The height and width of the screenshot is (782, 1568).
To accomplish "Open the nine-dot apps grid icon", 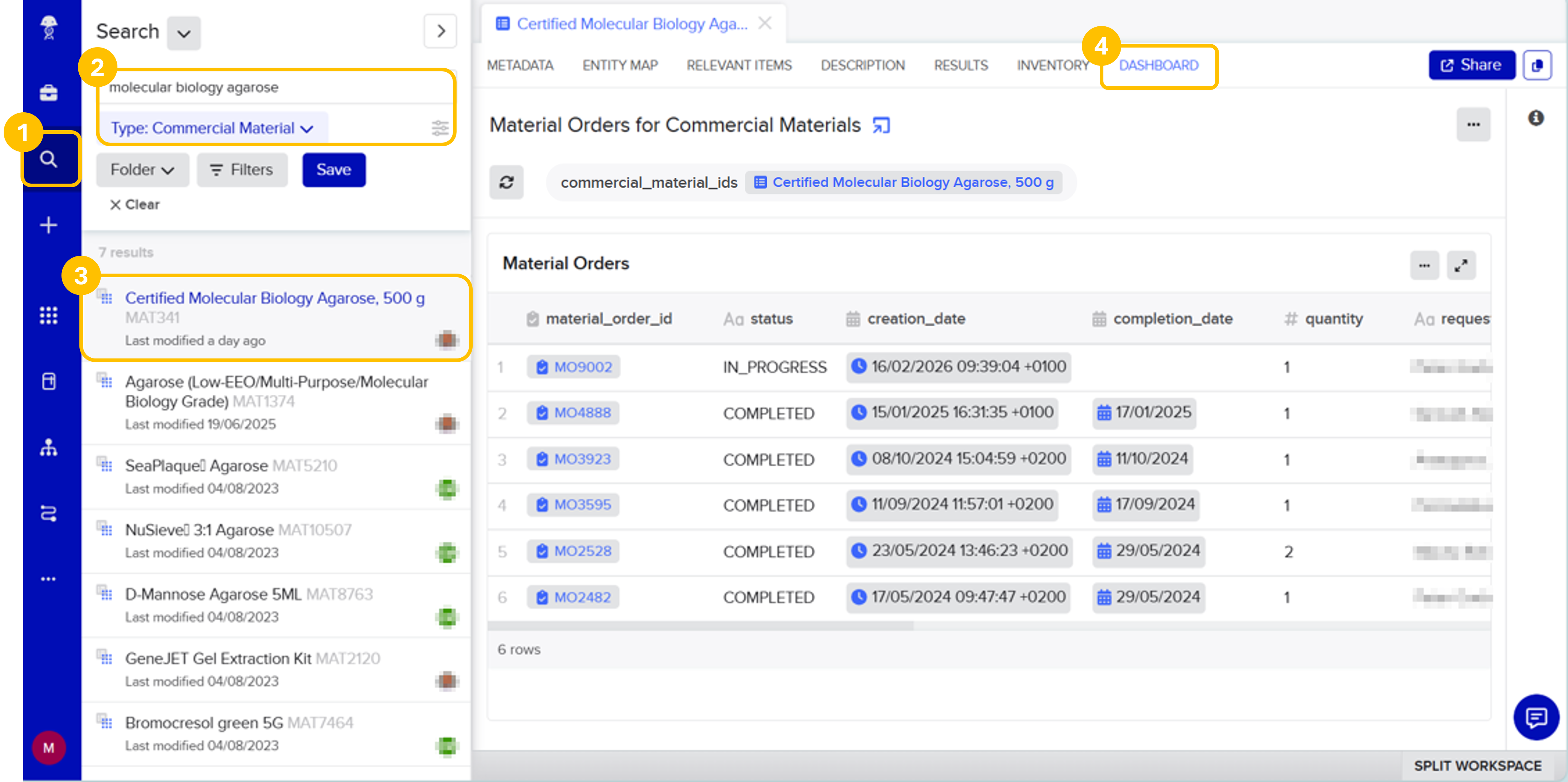I will pos(49,315).
